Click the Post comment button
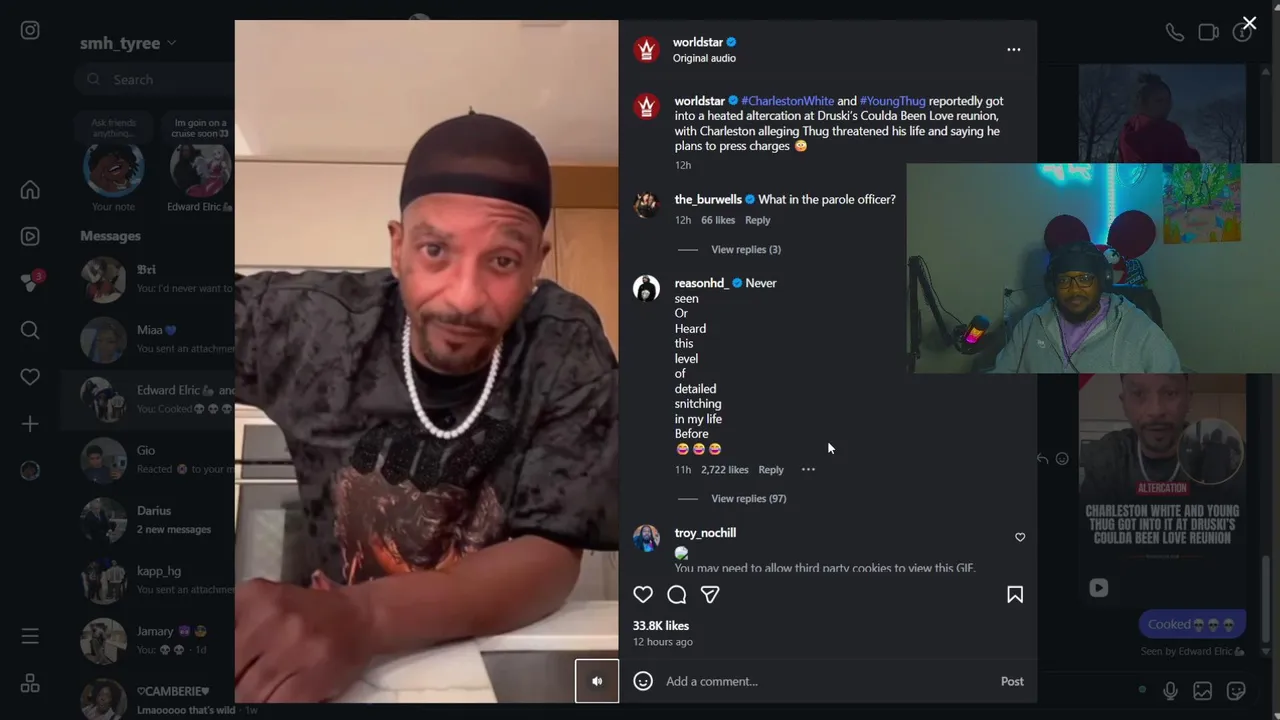The width and height of the screenshot is (1280, 720). (1012, 681)
